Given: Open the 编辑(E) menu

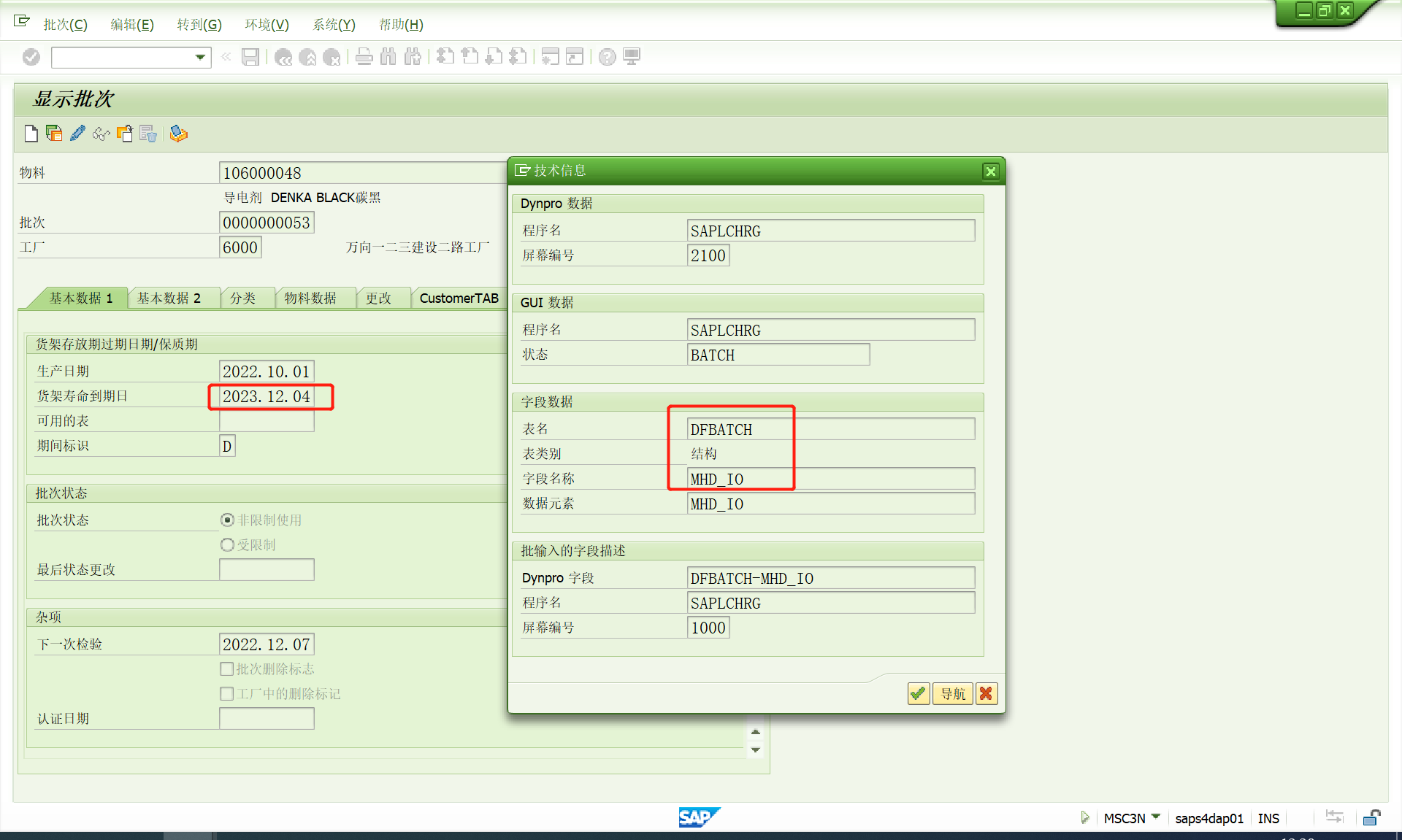Looking at the screenshot, I should tap(132, 25).
